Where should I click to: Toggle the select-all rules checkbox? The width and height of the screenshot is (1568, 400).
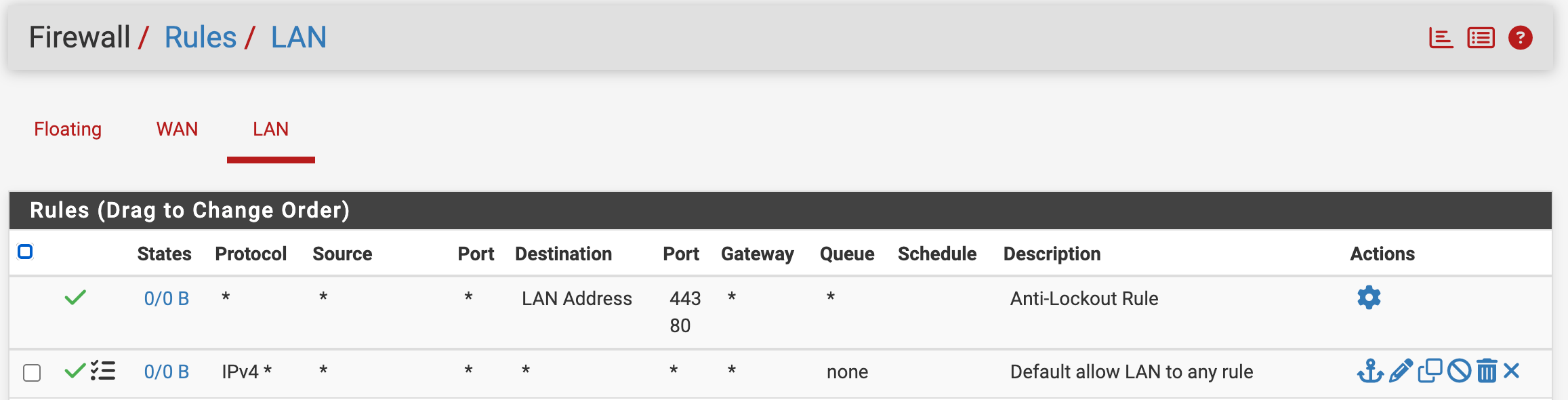(x=25, y=252)
